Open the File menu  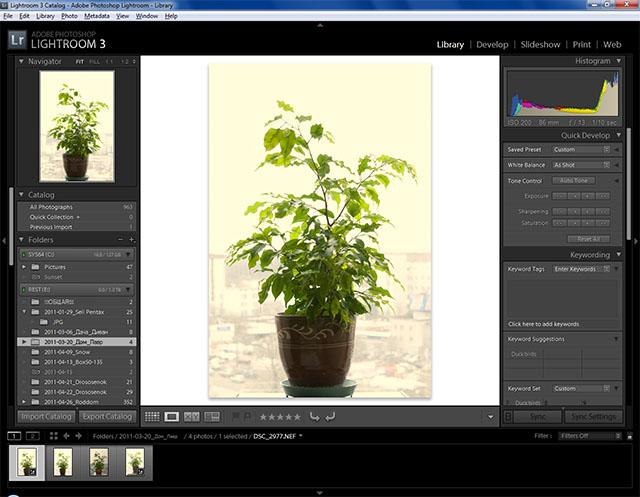point(8,16)
